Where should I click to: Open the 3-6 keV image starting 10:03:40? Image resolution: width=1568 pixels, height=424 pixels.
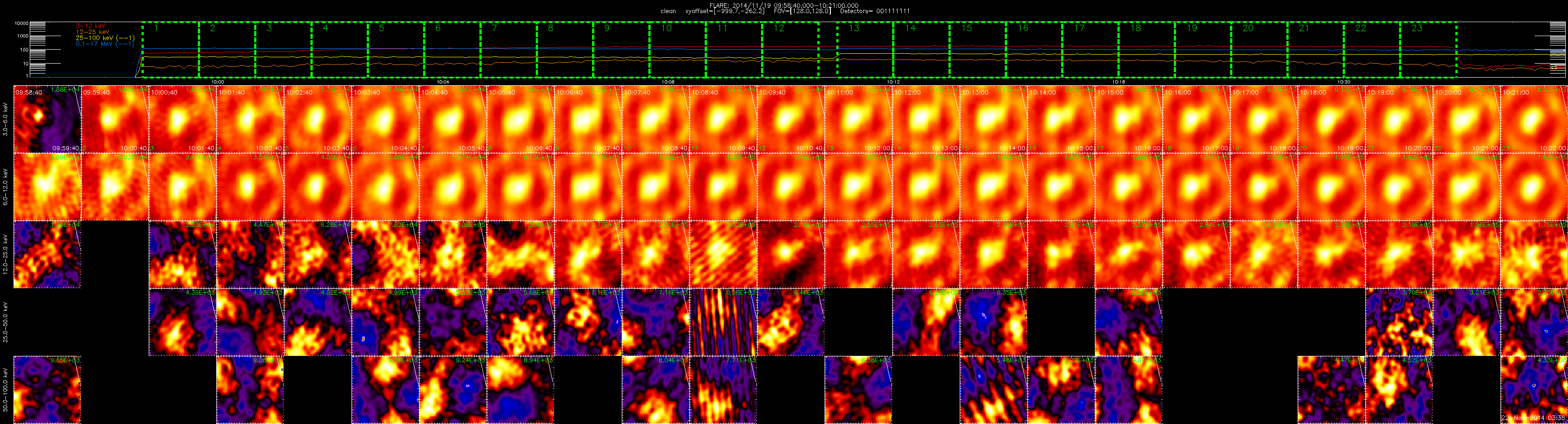(x=385, y=119)
